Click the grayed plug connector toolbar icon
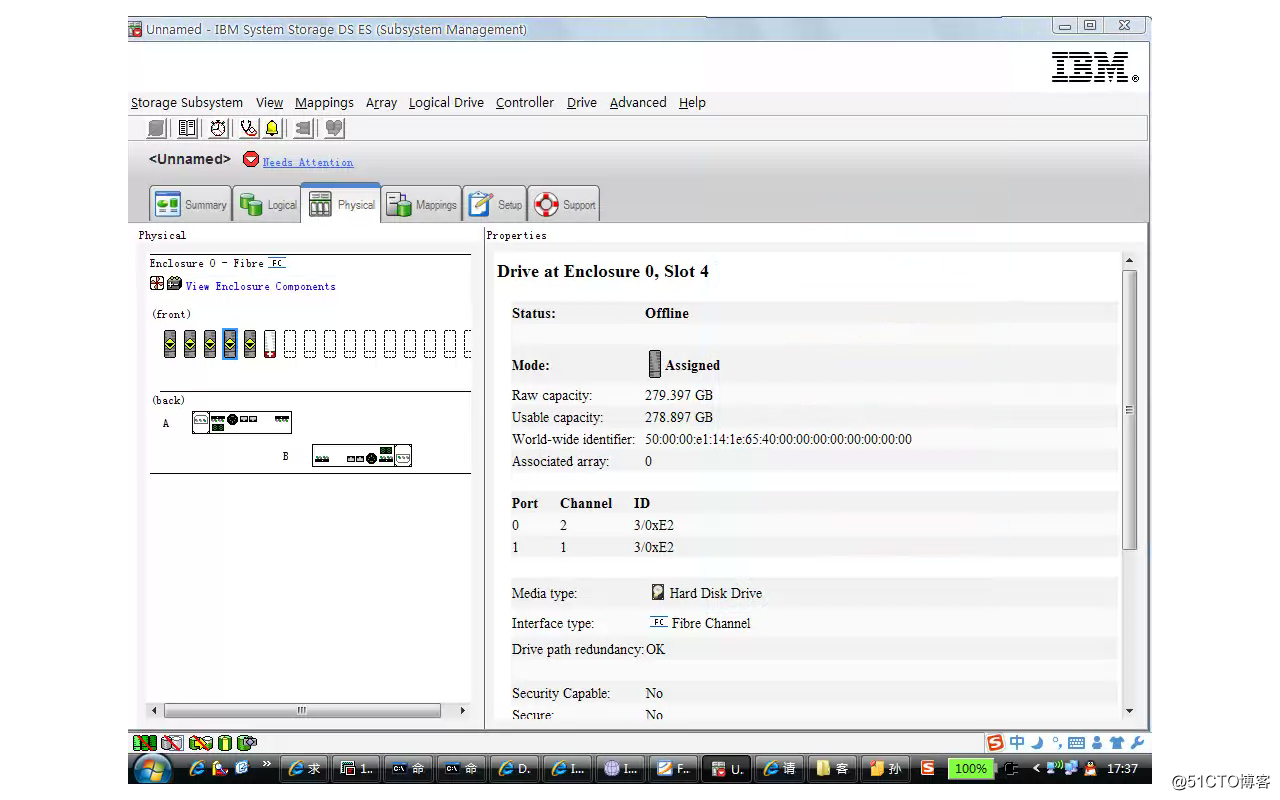The image size is (1280, 800). 303,128
